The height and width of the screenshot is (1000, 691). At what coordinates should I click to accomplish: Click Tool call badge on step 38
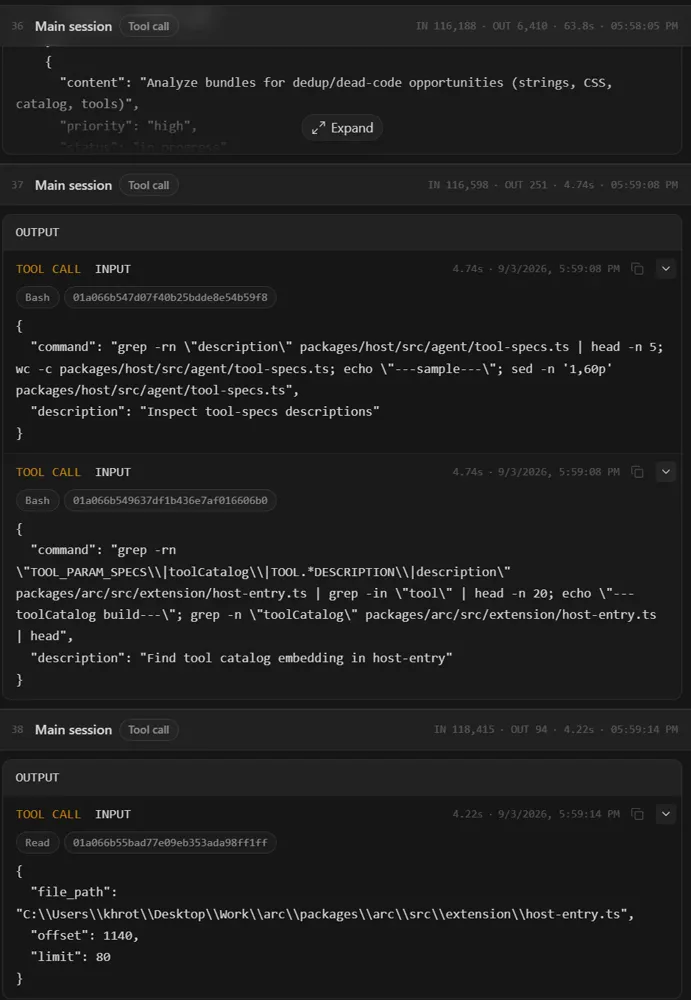149,730
